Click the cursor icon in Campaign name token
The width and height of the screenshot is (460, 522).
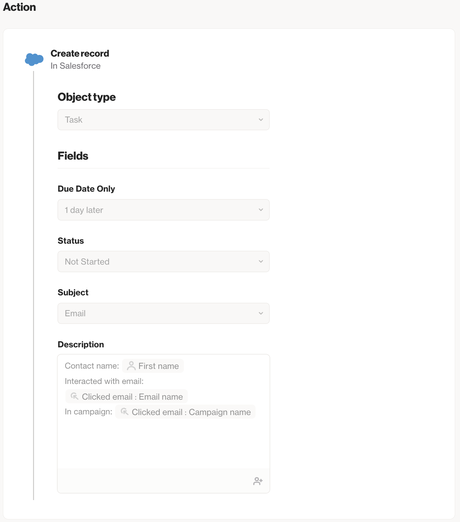[x=124, y=412]
